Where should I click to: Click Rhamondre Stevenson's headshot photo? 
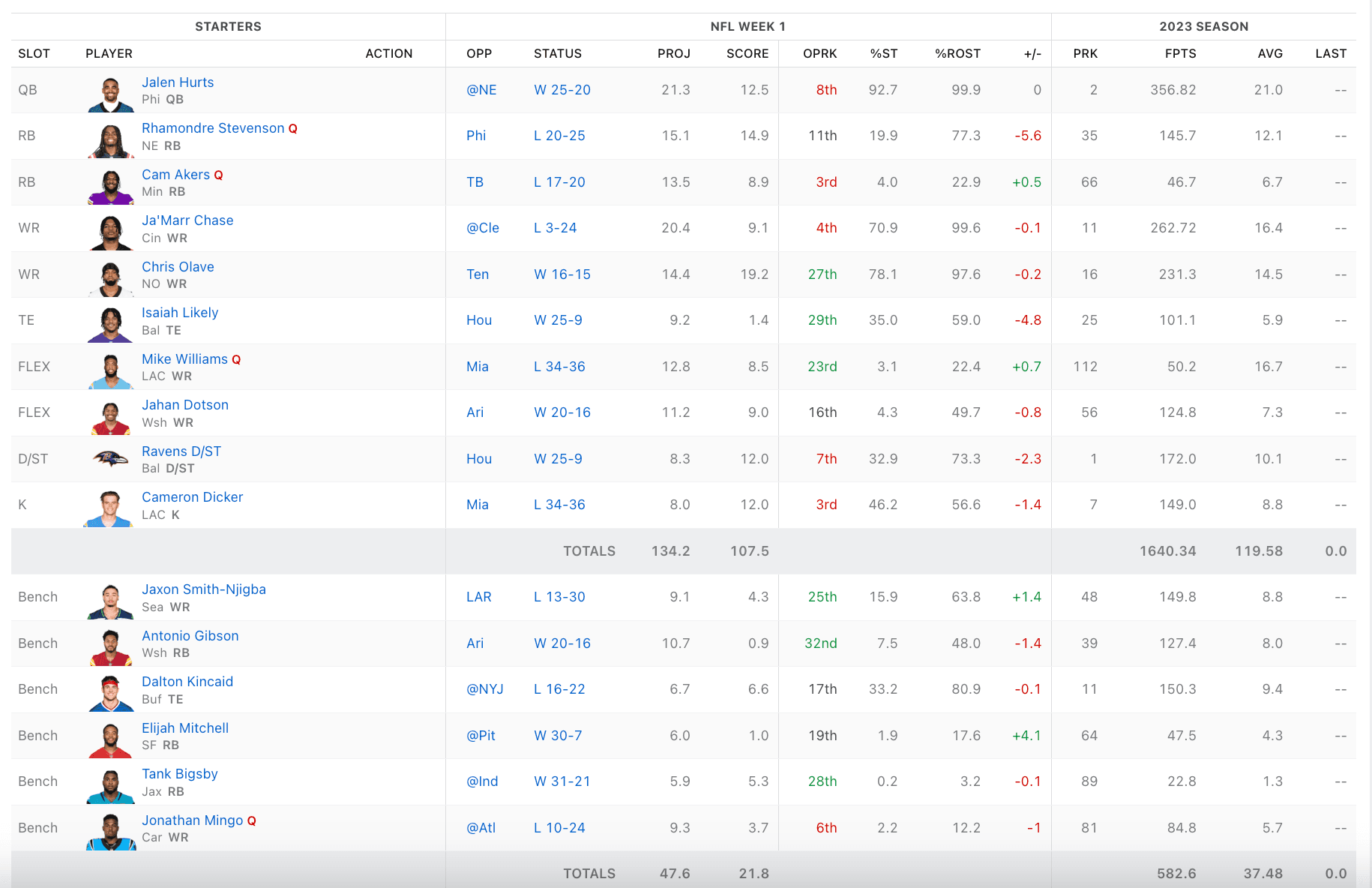111,140
